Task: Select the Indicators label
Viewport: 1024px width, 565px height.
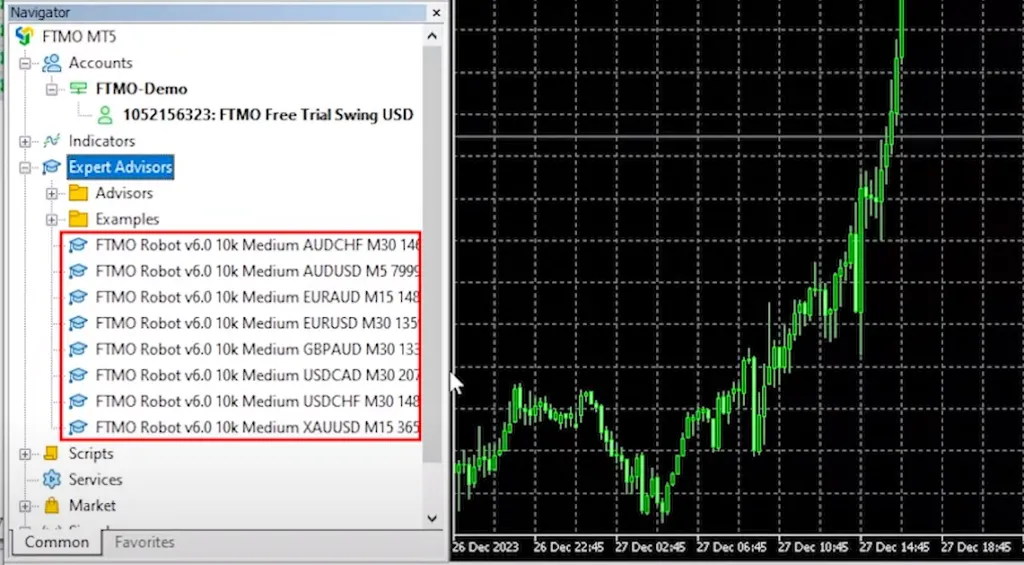Action: coord(102,141)
